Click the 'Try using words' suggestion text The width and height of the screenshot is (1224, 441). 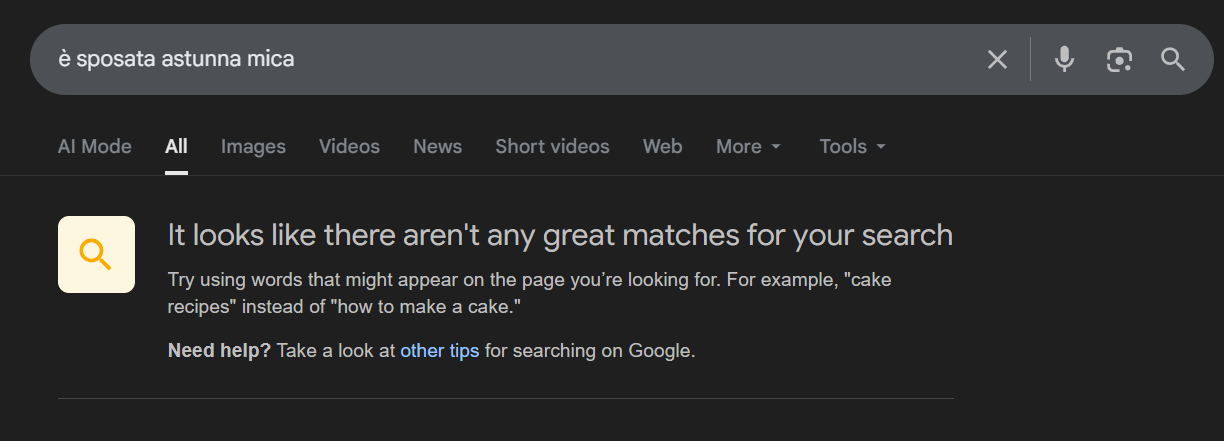click(x=530, y=294)
